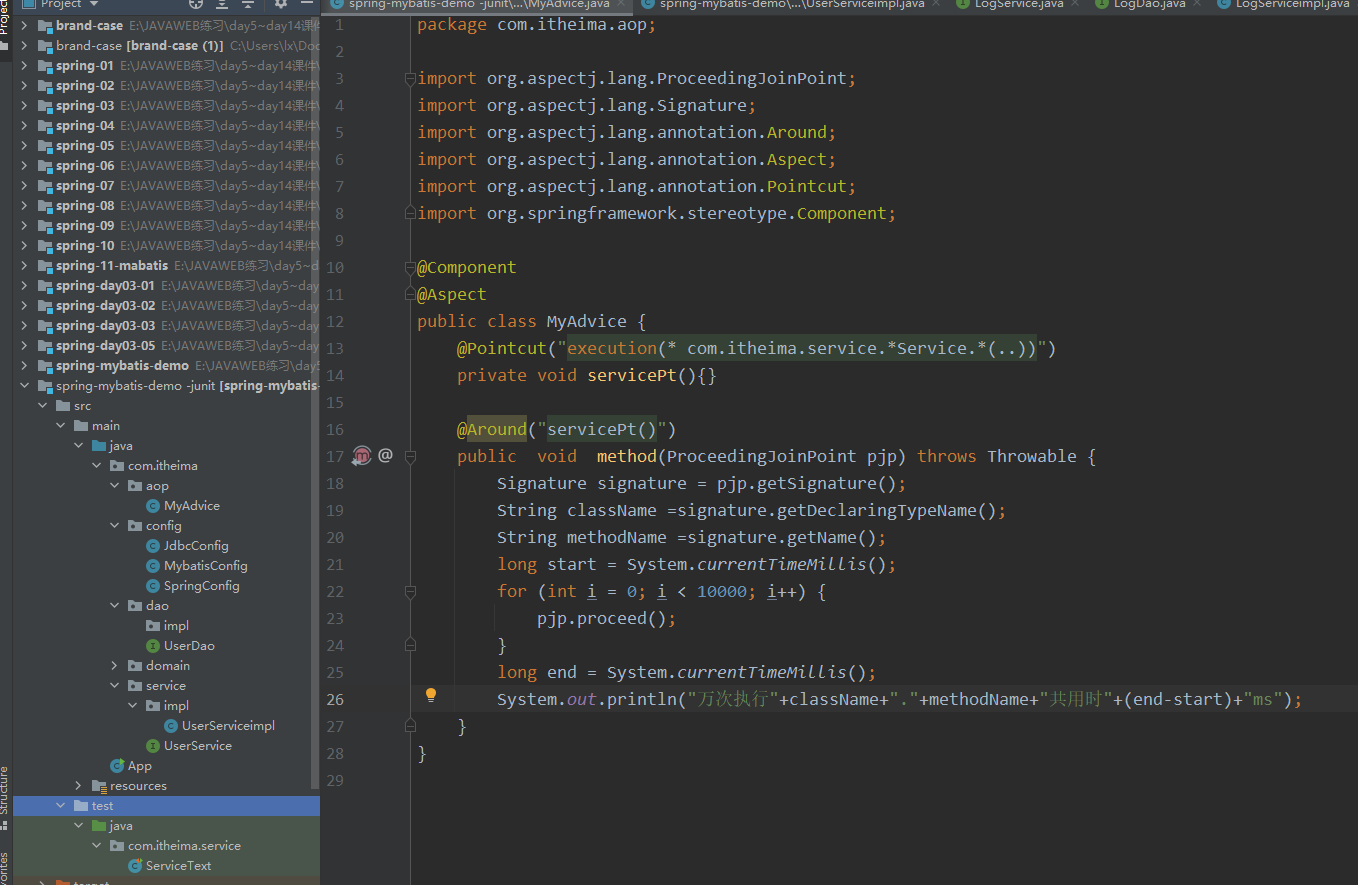Place cursor on the @Aspect annotation

(x=452, y=294)
